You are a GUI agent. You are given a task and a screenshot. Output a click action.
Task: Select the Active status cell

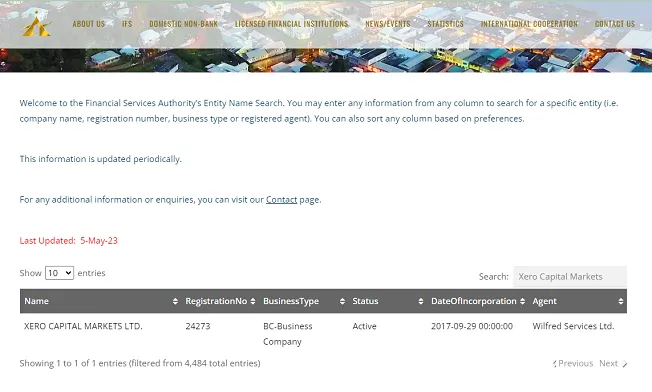point(364,326)
